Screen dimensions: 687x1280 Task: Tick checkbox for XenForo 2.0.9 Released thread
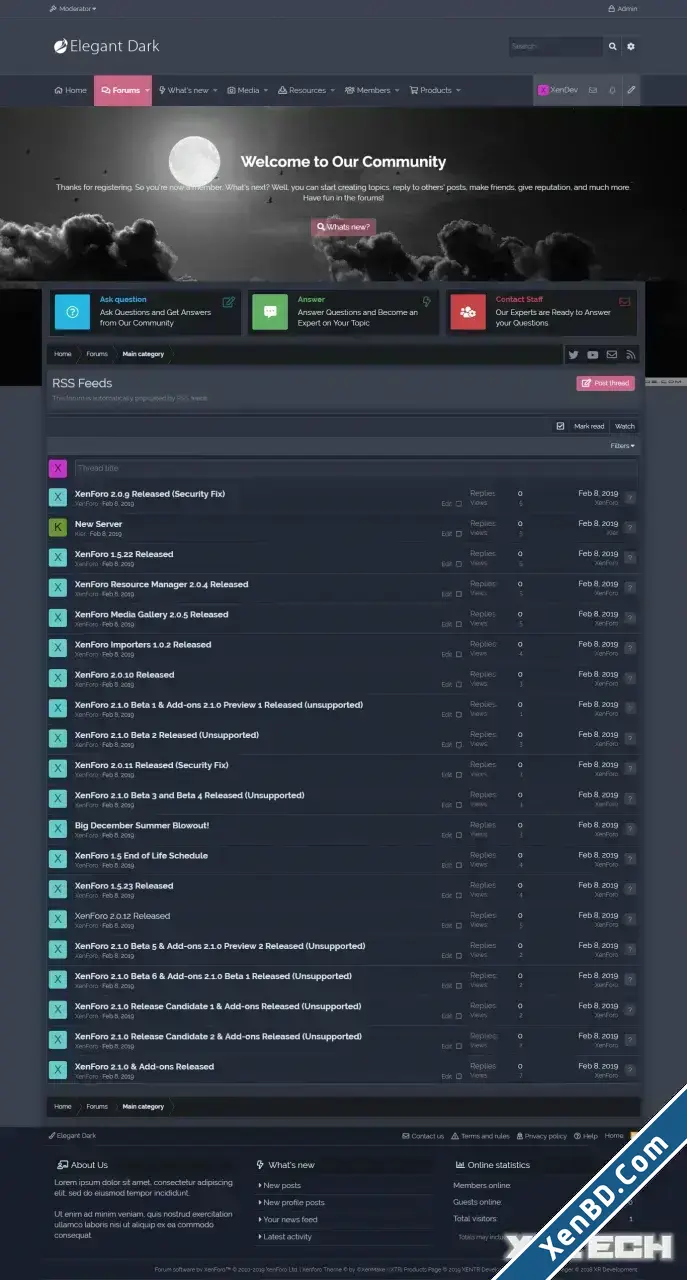pos(459,504)
